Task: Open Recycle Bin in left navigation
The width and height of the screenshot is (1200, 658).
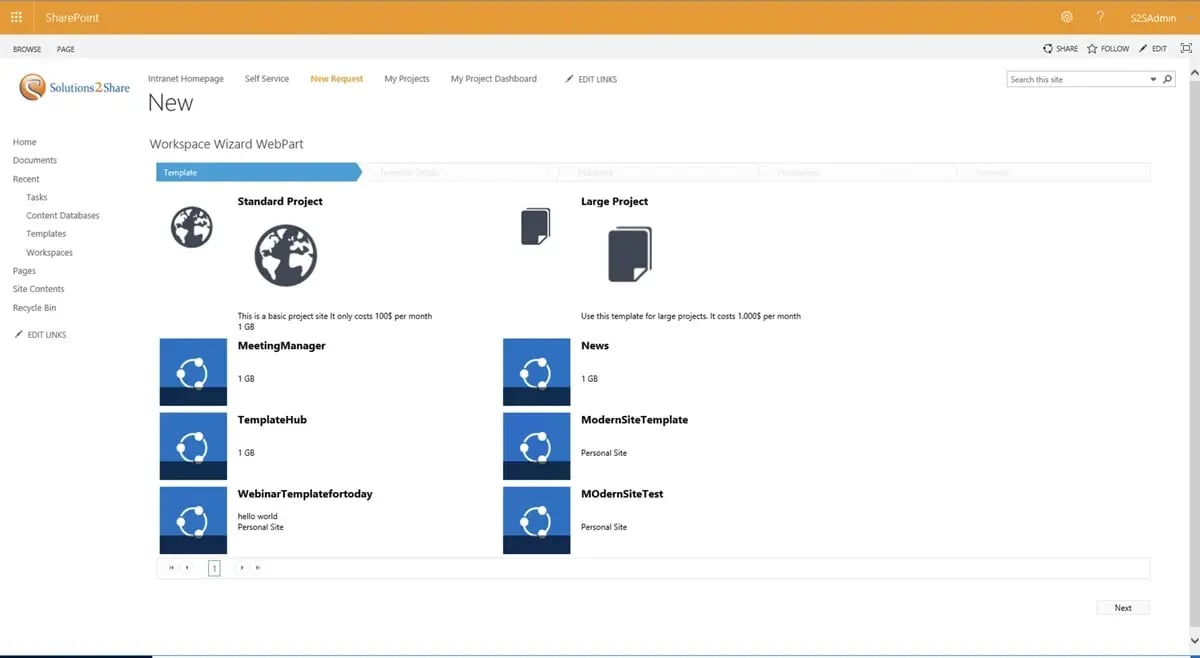Action: [x=34, y=307]
